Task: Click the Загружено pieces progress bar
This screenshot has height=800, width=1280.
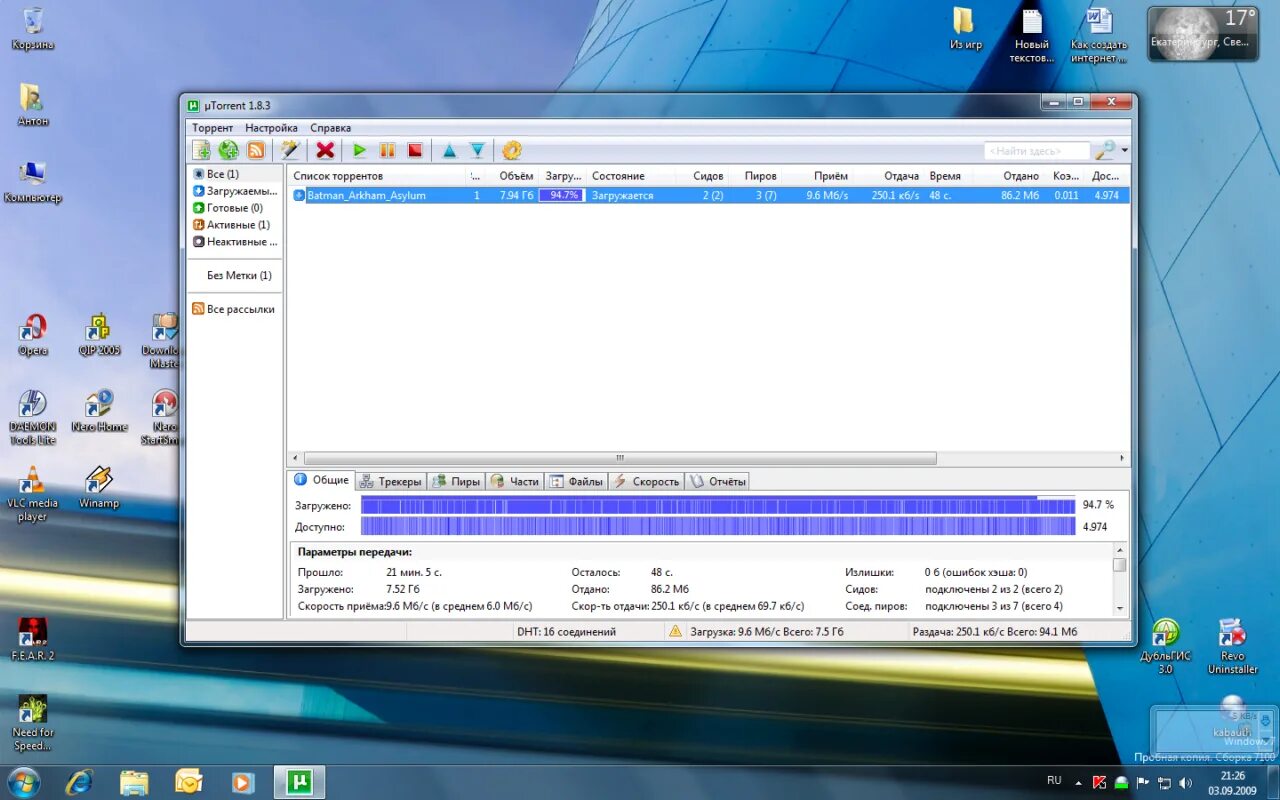Action: (x=718, y=506)
